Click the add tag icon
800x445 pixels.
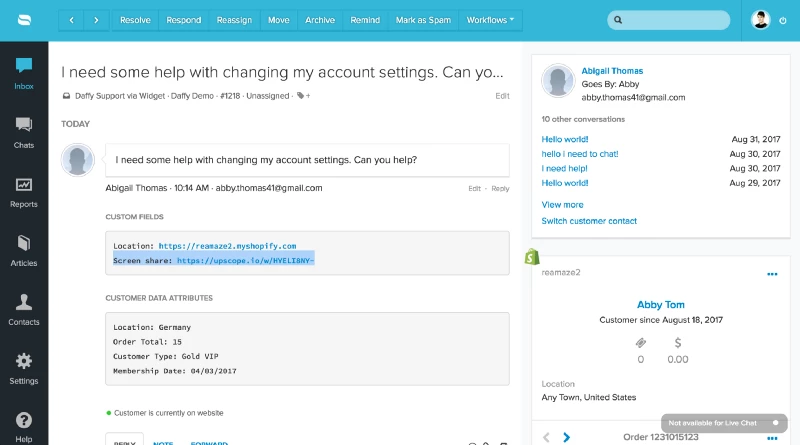coord(302,96)
